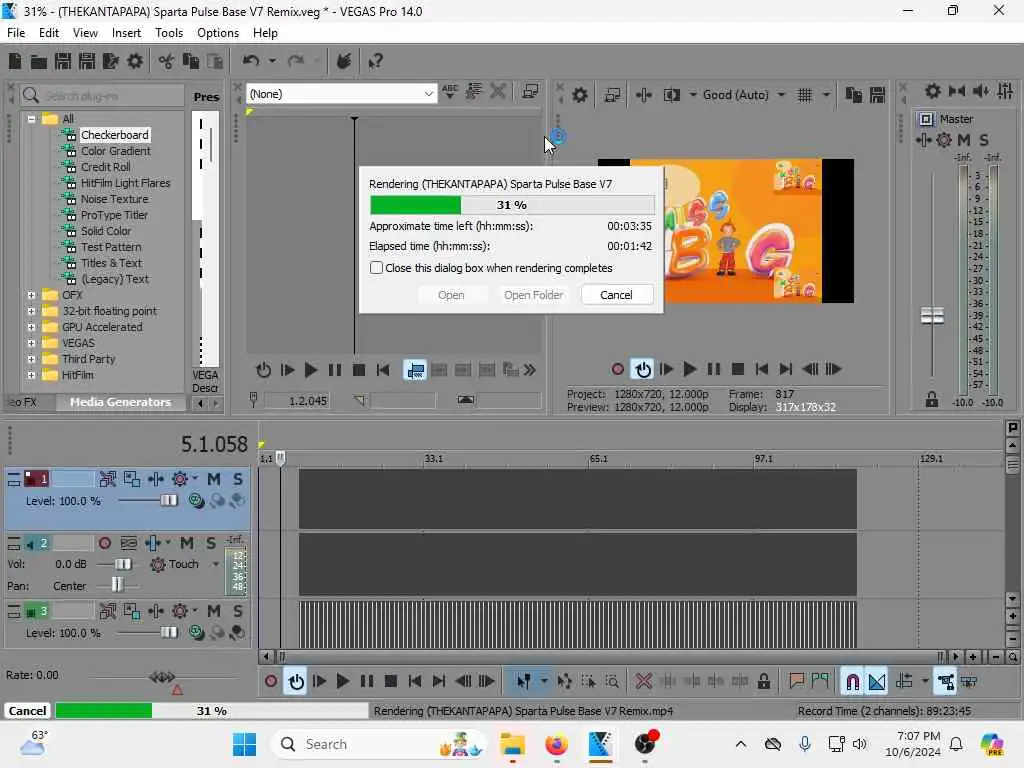Select the Solid Color generator
Image resolution: width=1024 pixels, height=768 pixels.
(x=106, y=231)
